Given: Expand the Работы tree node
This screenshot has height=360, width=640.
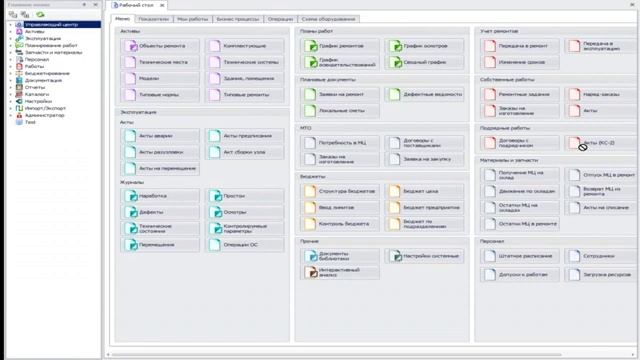Looking at the screenshot, I should (x=11, y=66).
